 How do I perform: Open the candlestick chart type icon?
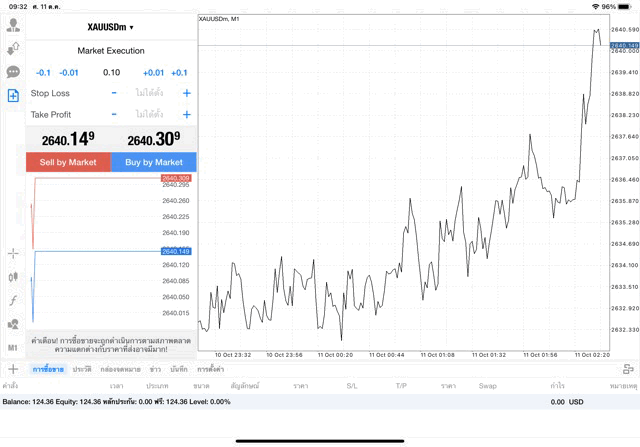[x=13, y=277]
